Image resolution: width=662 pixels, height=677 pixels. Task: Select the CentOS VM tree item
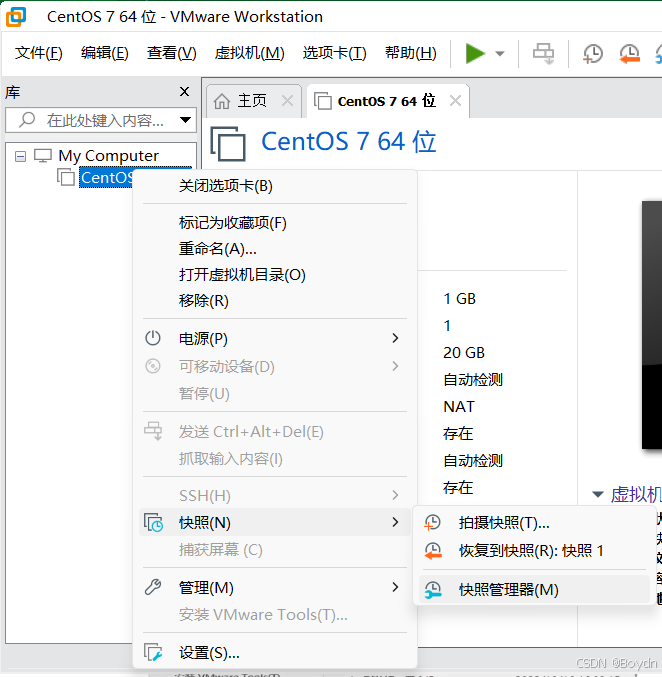click(107, 177)
